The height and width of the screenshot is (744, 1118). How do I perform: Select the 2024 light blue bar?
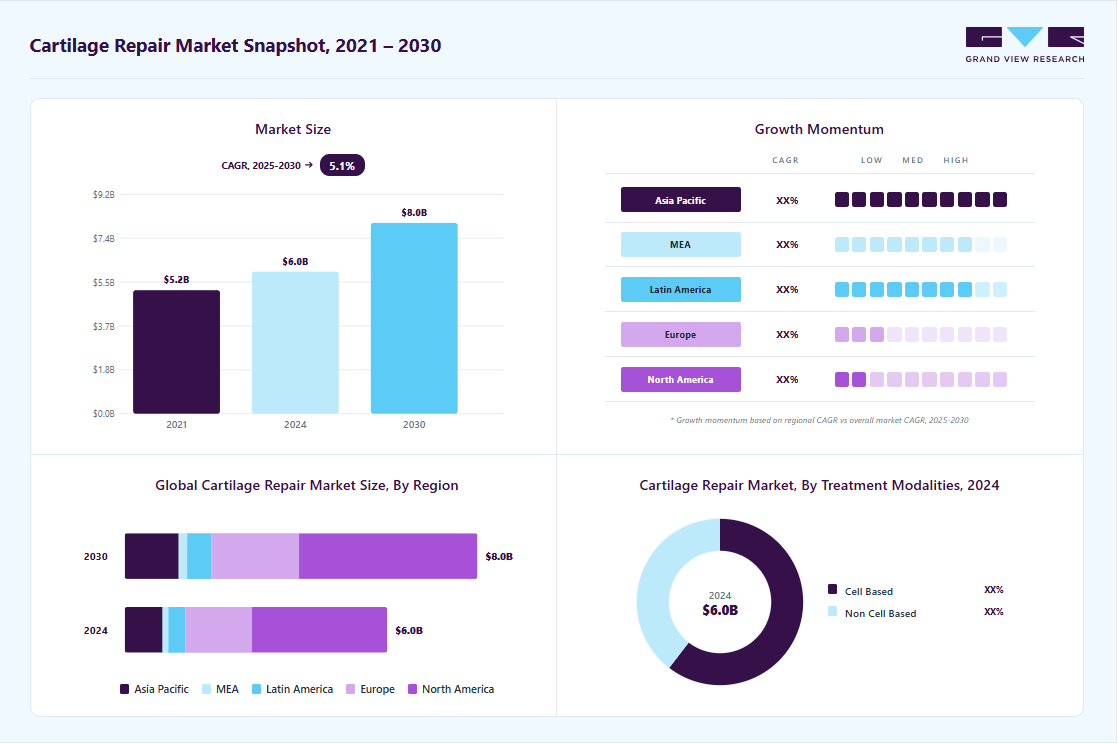(x=295, y=342)
